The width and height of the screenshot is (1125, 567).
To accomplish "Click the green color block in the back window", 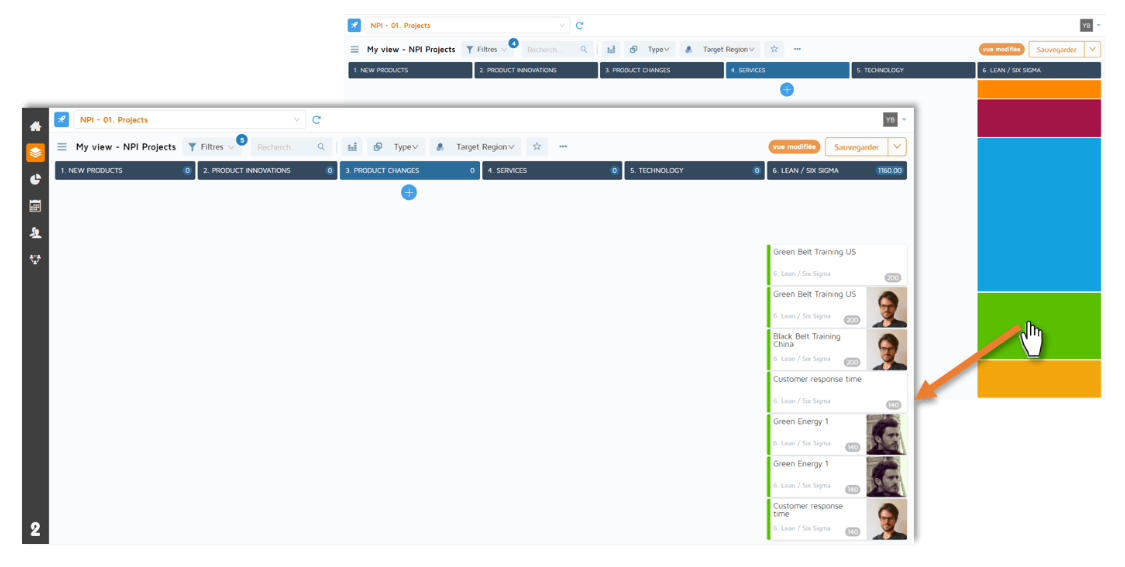I will pos(1038,325).
